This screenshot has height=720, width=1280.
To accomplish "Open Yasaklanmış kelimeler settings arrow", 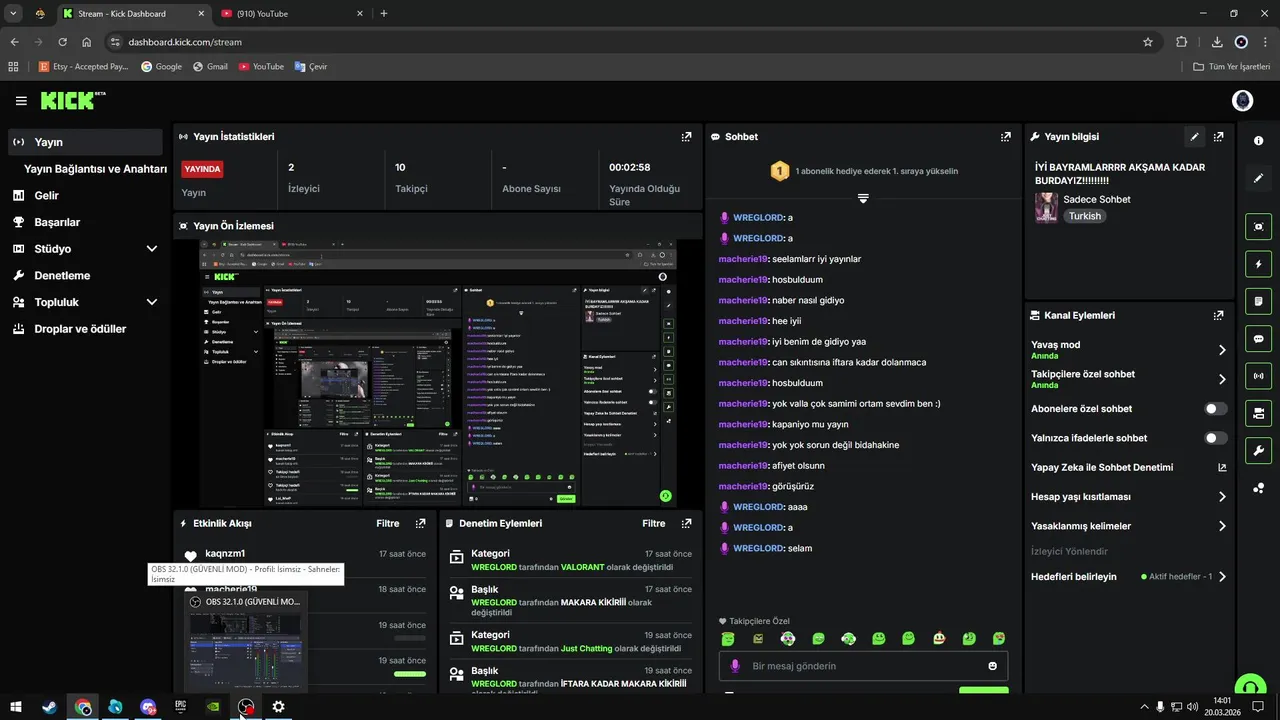I will 1222,526.
